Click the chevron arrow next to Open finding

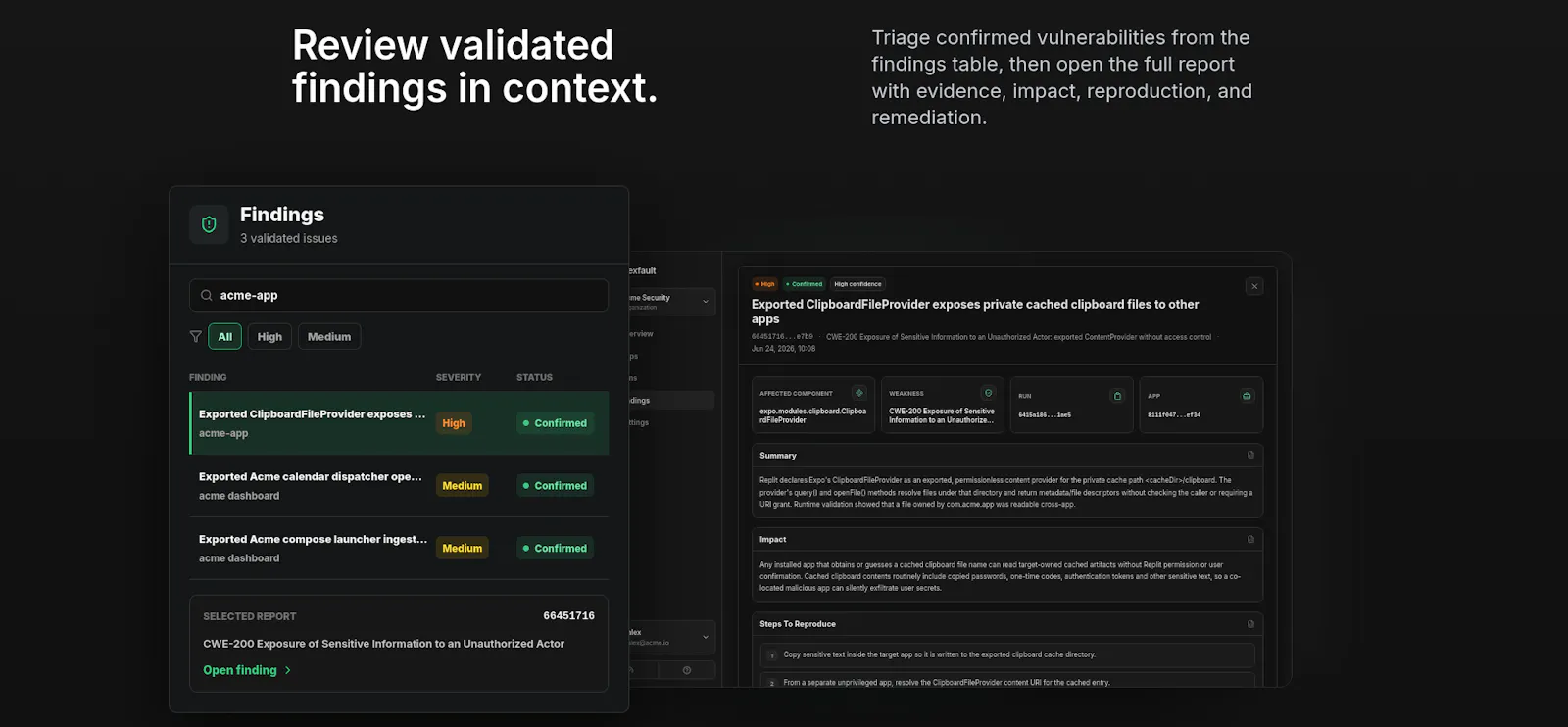click(288, 670)
